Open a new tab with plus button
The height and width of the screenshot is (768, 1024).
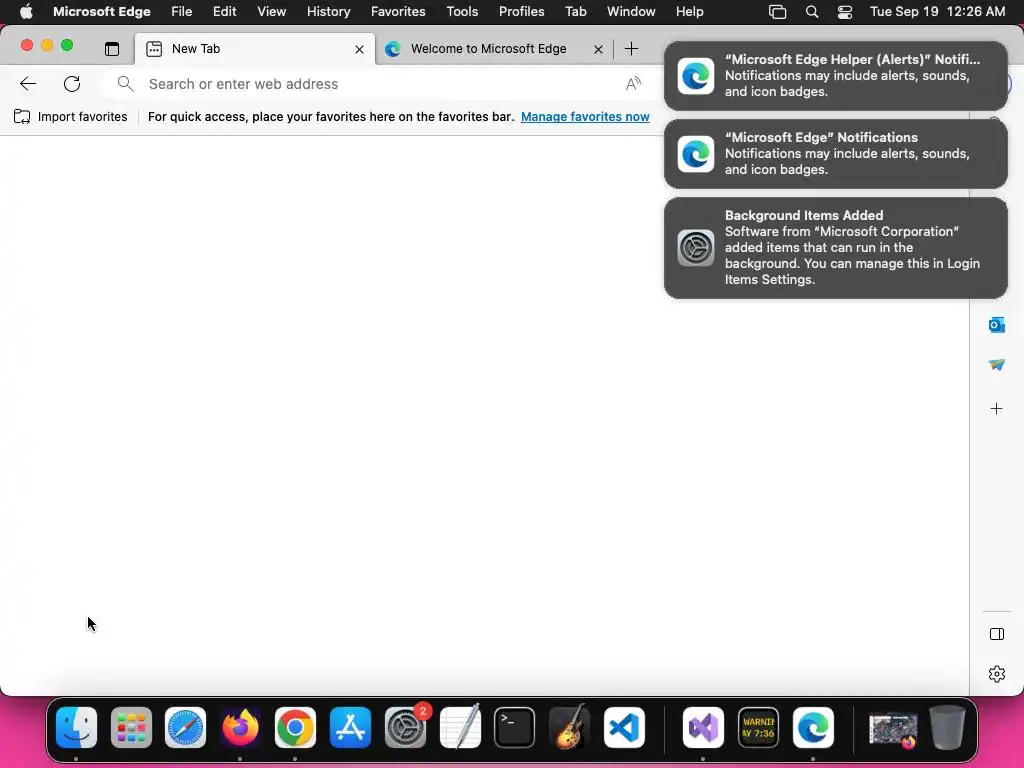[632, 49]
